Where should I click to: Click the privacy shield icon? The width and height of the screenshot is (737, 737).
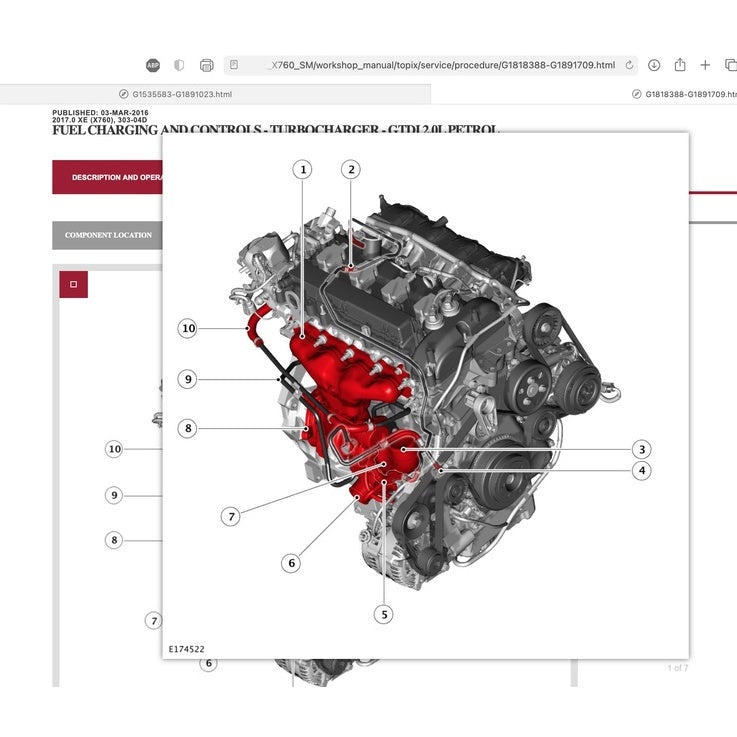point(179,65)
